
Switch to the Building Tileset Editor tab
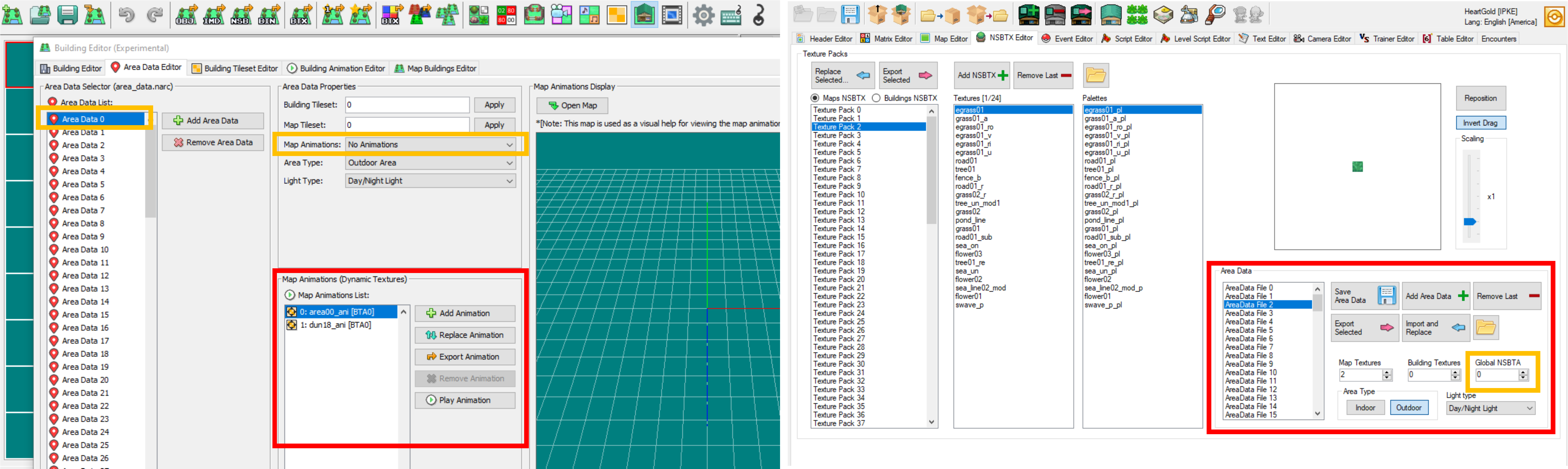point(235,69)
